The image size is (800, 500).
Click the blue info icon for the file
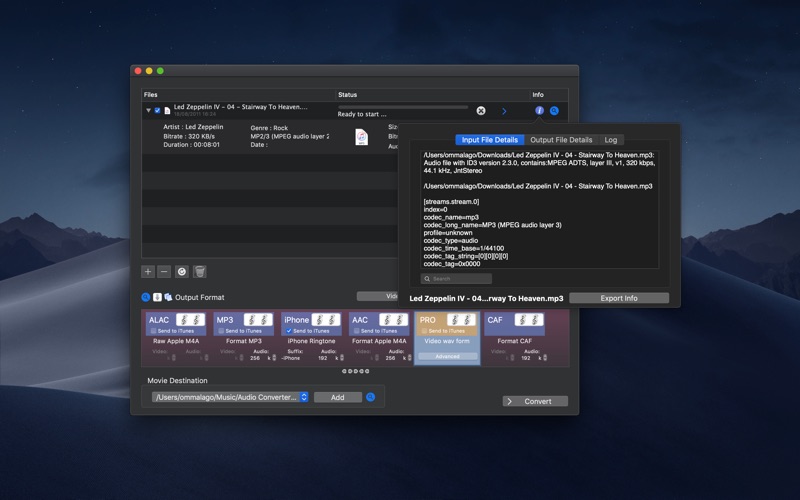point(539,111)
